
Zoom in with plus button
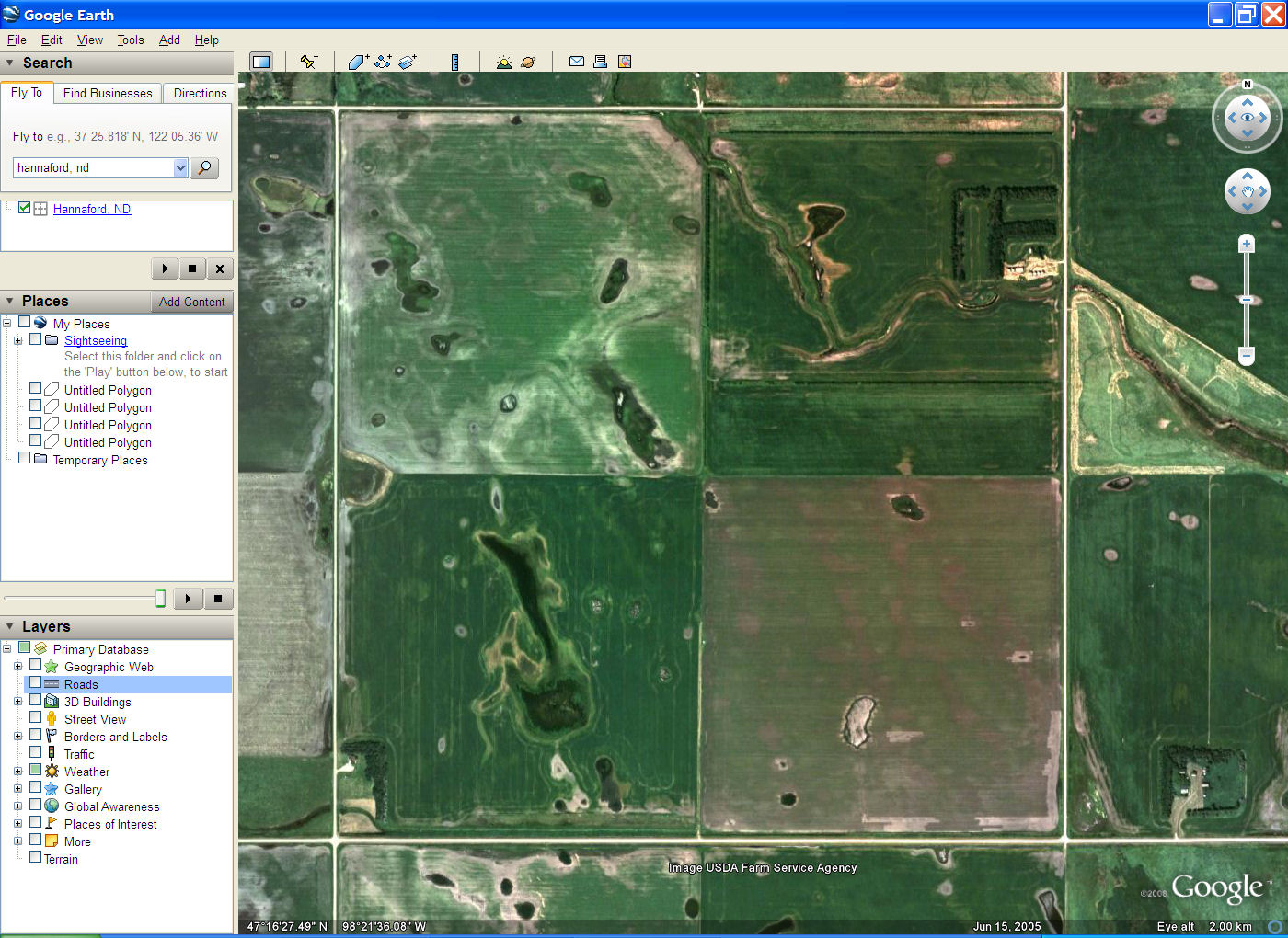coord(1247,244)
